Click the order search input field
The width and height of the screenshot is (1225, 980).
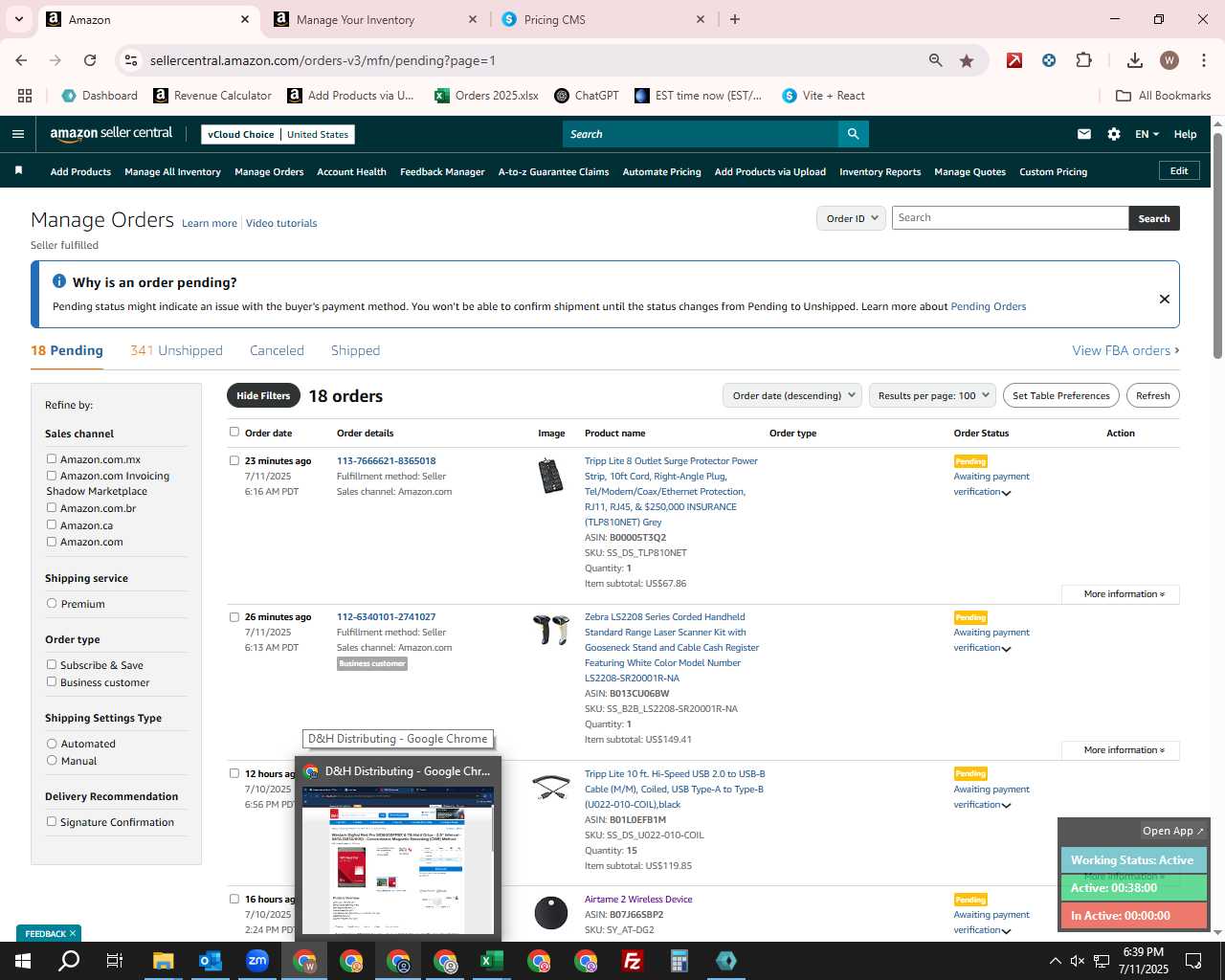click(x=1010, y=218)
